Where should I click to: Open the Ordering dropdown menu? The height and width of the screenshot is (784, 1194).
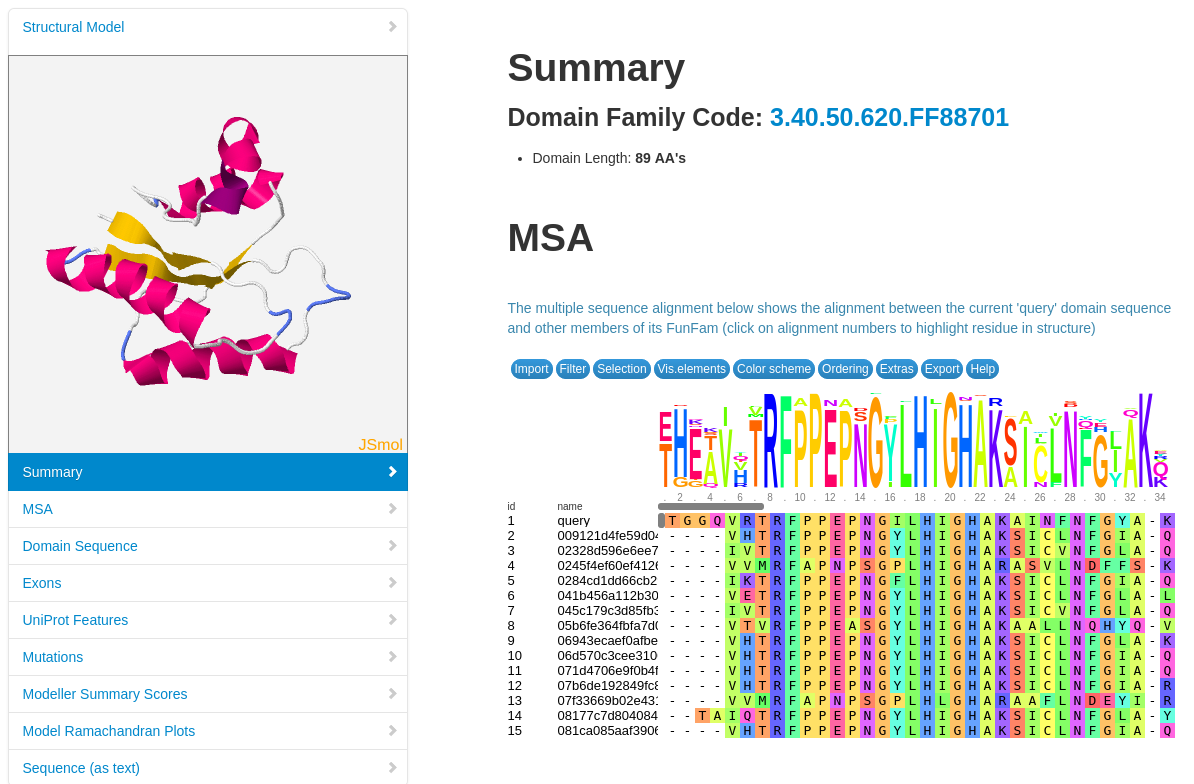(x=845, y=369)
